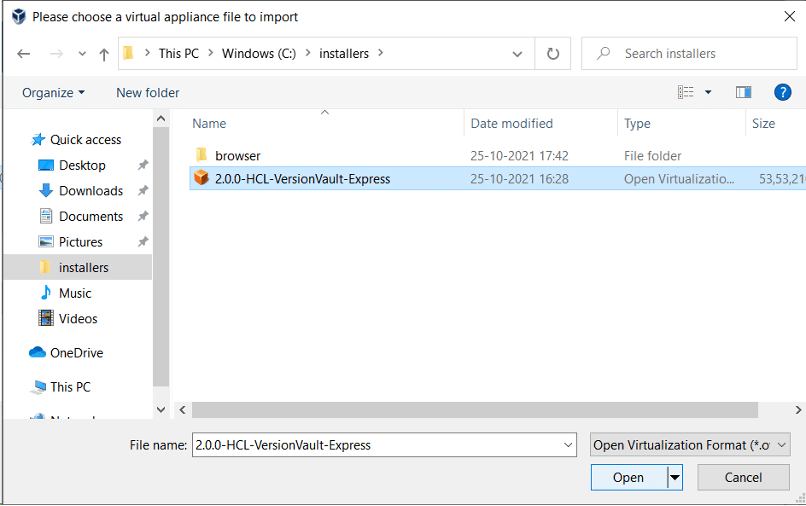This screenshot has width=806, height=506.
Task: Click navigation pane scroll up arrow
Action: (161, 119)
